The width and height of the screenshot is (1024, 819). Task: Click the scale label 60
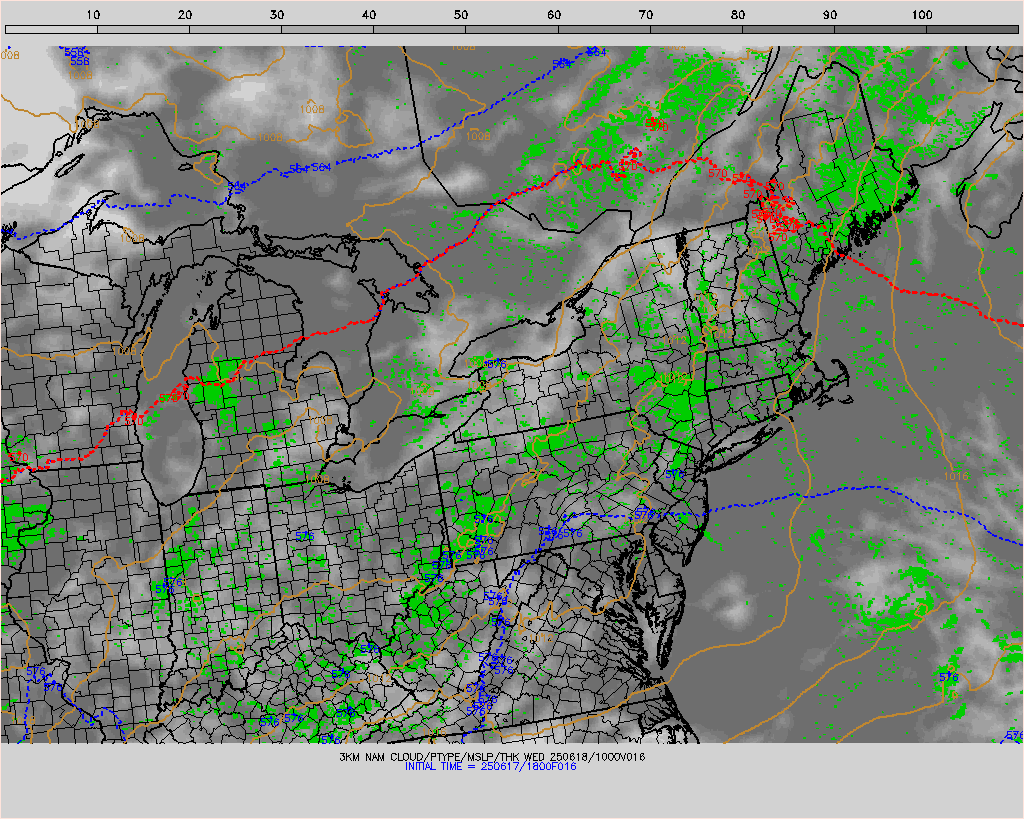(x=554, y=15)
